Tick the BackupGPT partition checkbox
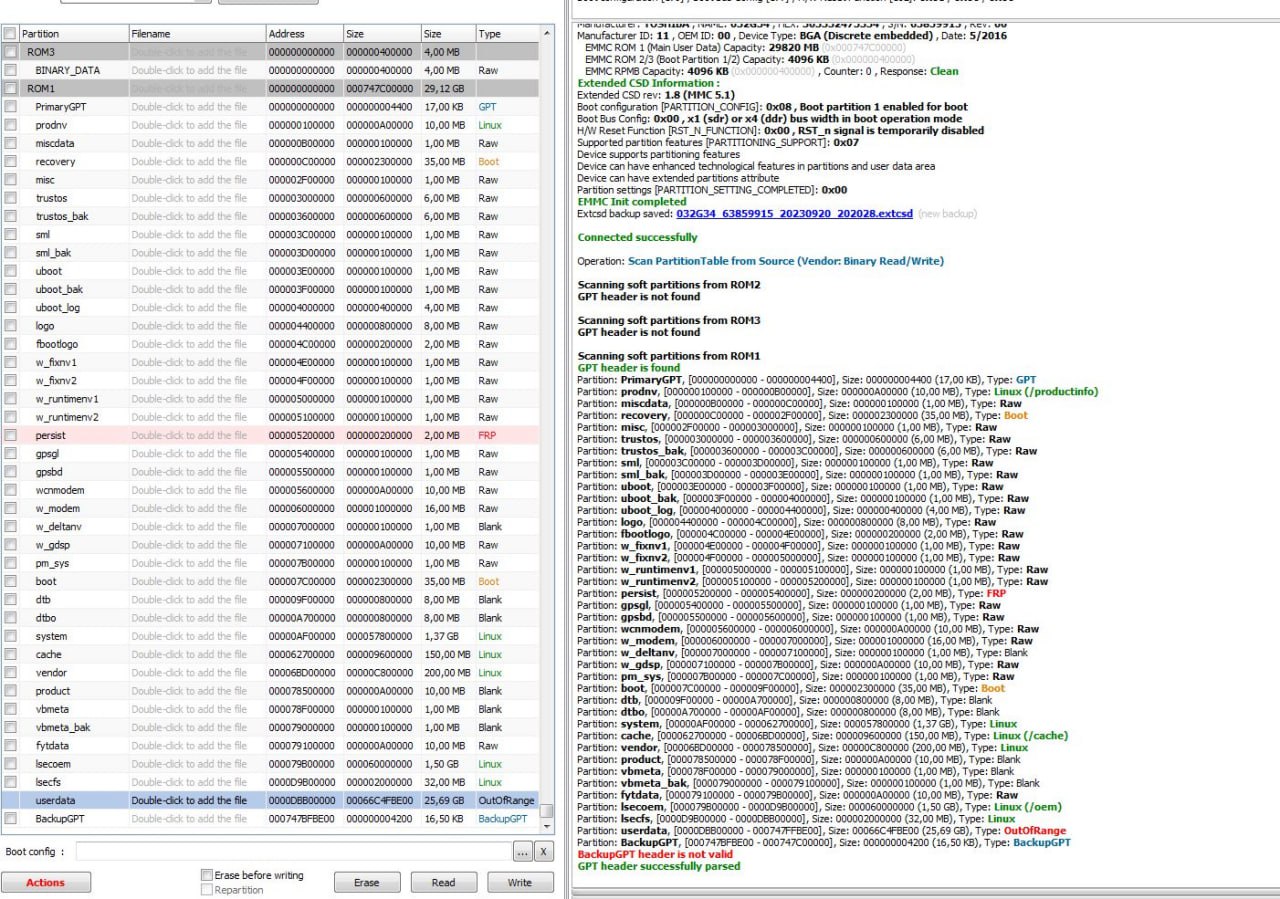 10,819
